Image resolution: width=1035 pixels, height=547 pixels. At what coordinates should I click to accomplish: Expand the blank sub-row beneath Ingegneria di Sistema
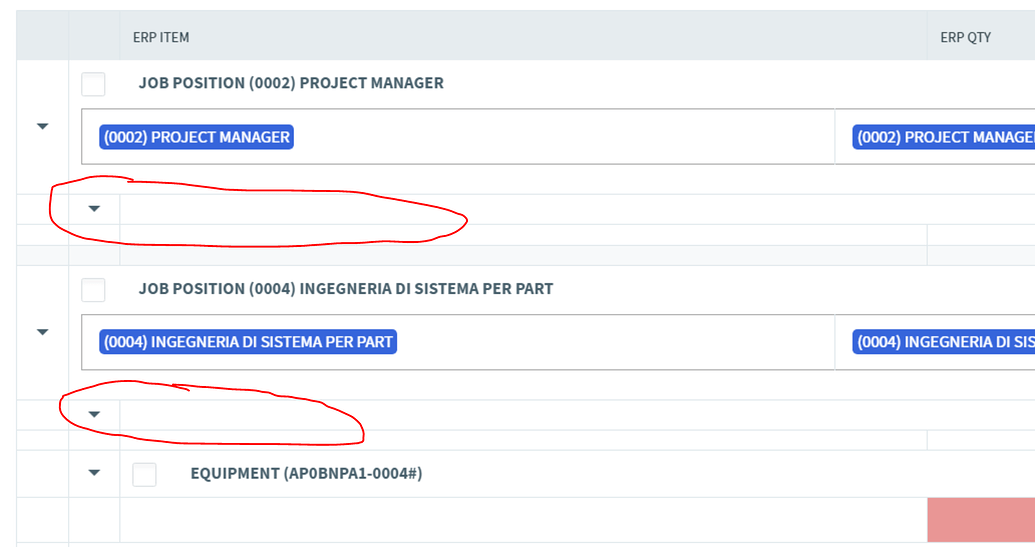point(94,414)
